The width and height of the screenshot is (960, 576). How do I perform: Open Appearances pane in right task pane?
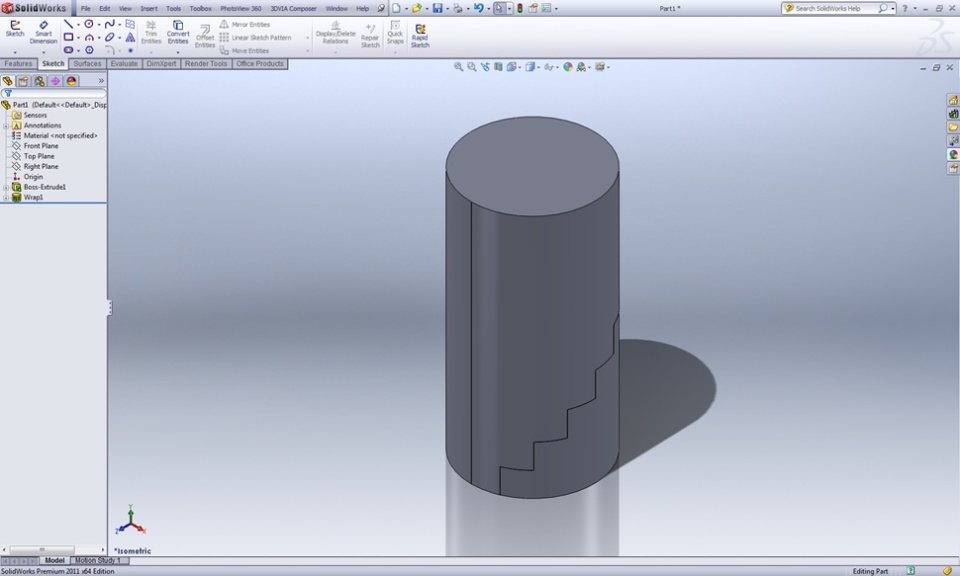953,154
